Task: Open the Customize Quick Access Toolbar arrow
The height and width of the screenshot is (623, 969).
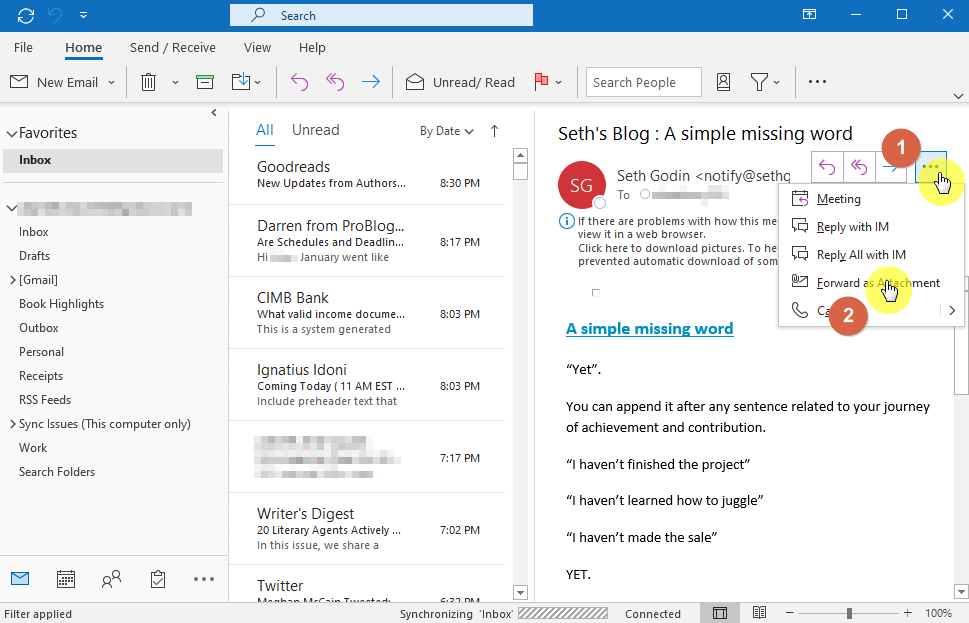Action: [x=83, y=15]
